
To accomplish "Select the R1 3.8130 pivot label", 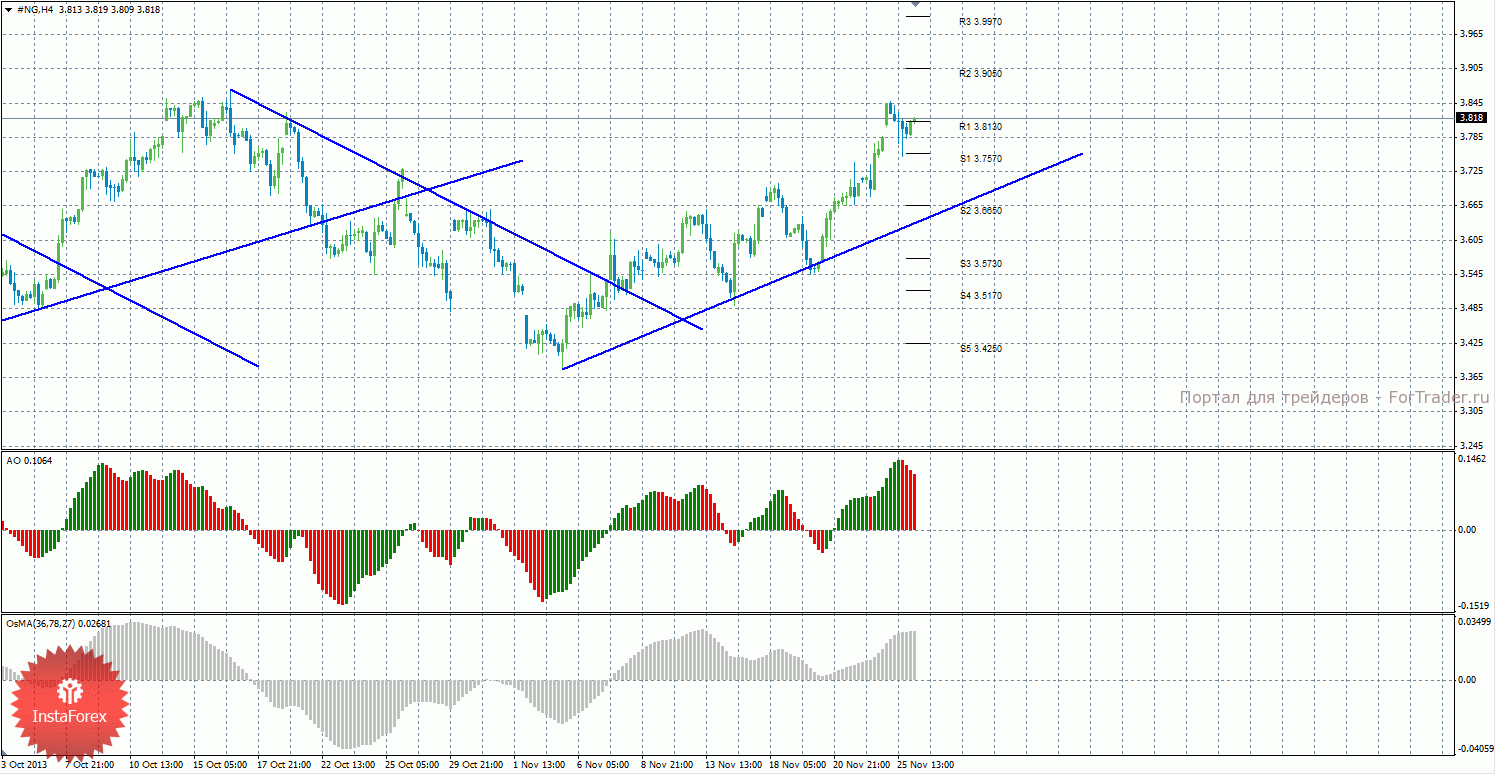I will click(981, 127).
